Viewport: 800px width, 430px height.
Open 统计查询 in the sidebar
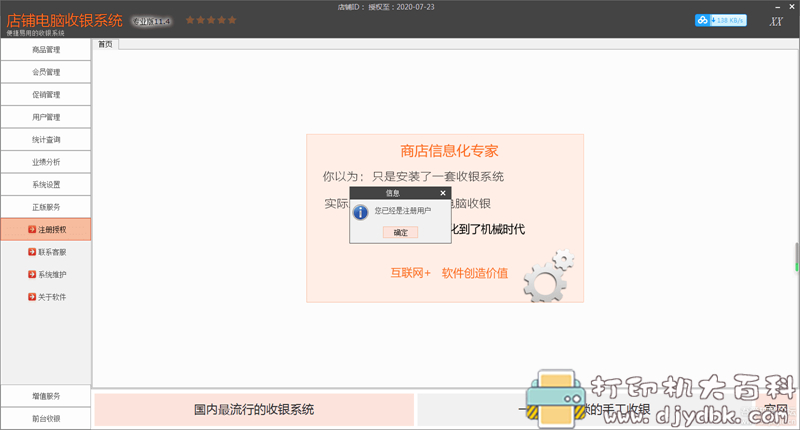click(46, 139)
